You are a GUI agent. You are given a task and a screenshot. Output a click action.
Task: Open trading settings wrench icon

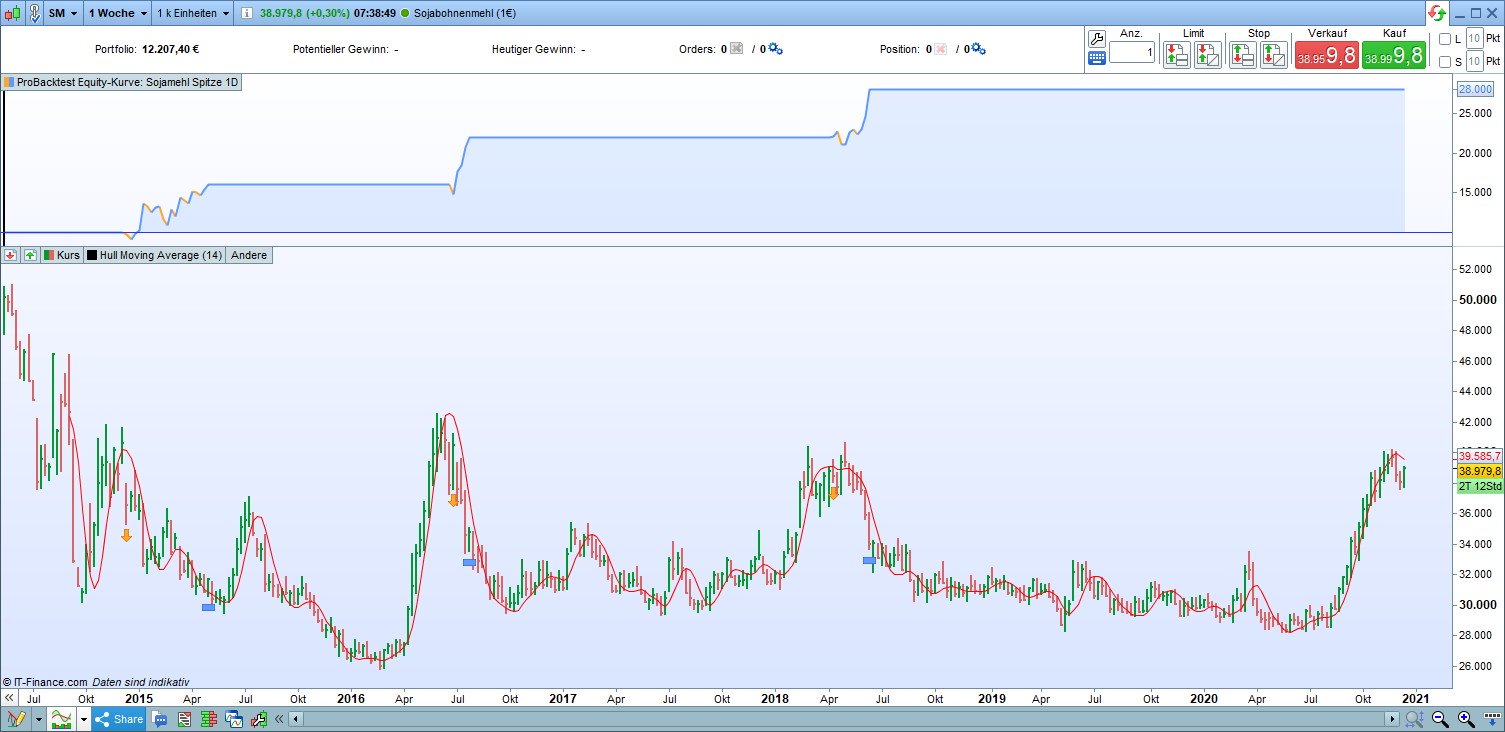pos(1096,38)
